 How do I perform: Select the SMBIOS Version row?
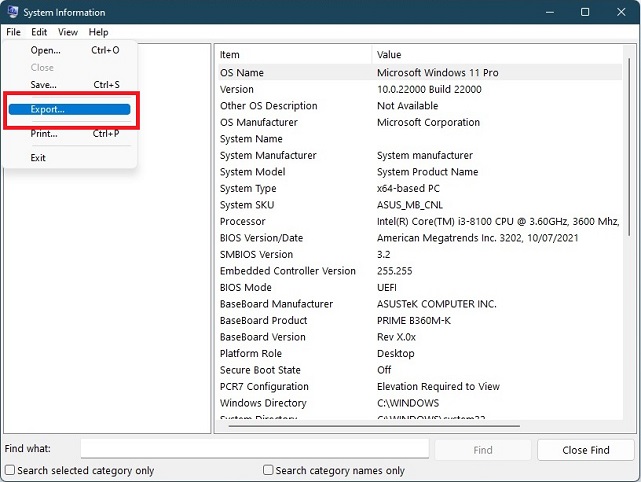pos(420,254)
